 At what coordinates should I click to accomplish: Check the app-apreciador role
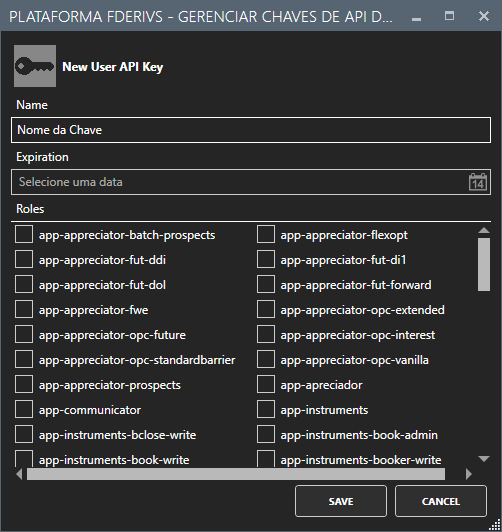[266, 385]
